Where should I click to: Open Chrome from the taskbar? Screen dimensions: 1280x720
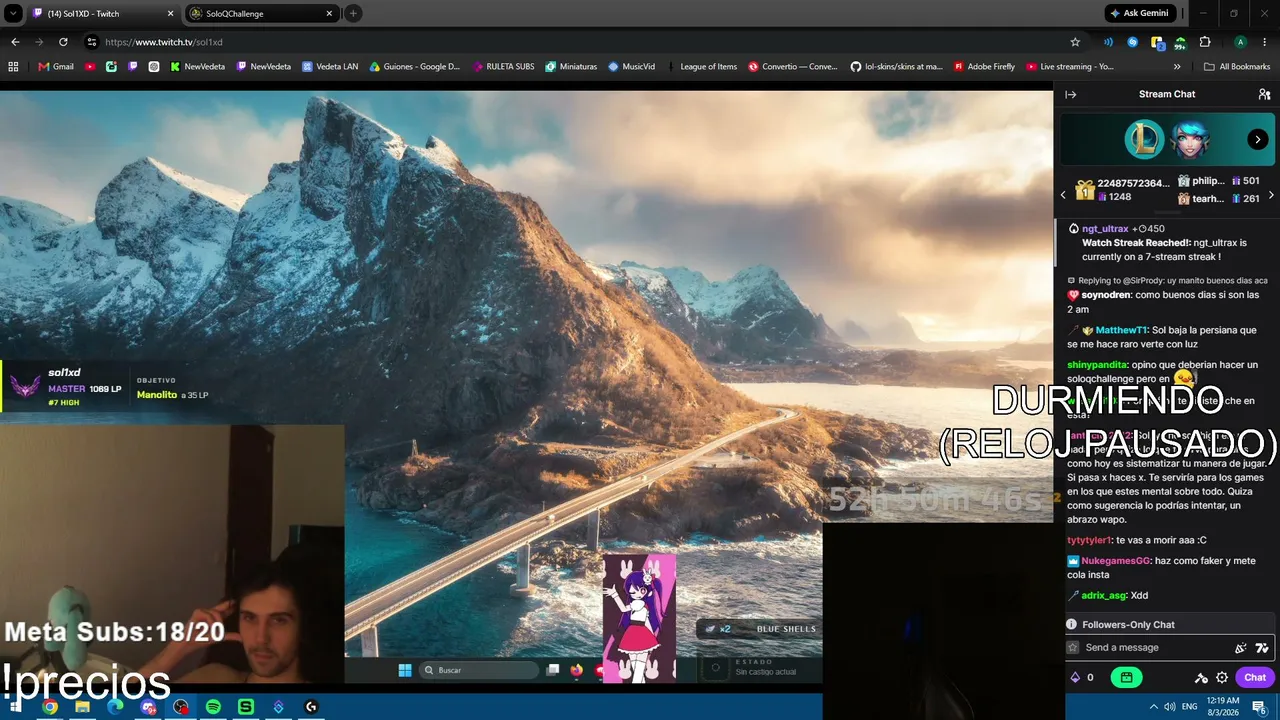pos(50,707)
